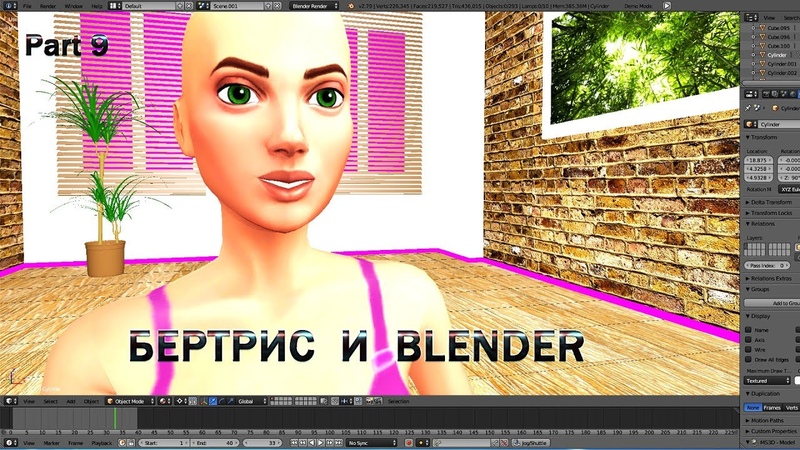
Task: Open the outliner Search menu
Action: [790, 17]
